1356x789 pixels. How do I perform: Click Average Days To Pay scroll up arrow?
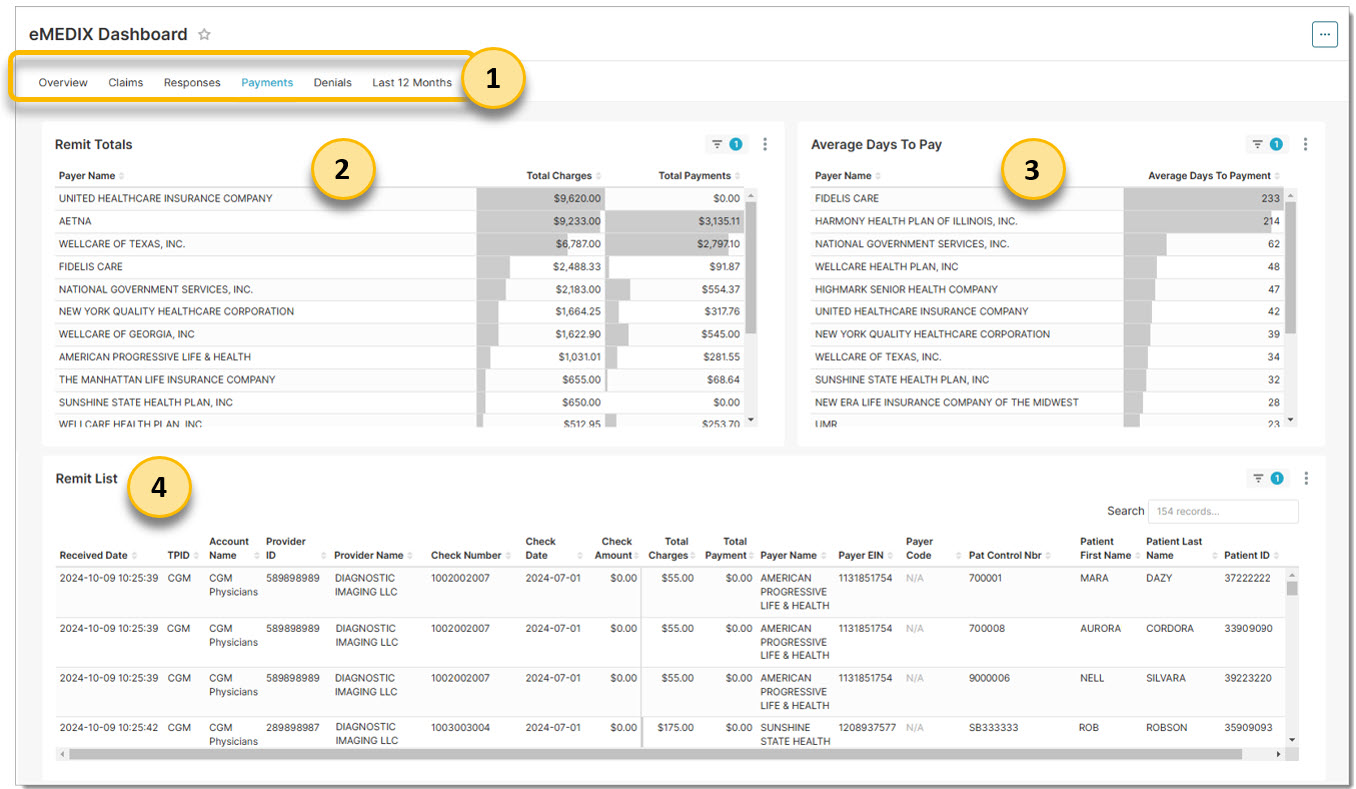pos(1290,194)
